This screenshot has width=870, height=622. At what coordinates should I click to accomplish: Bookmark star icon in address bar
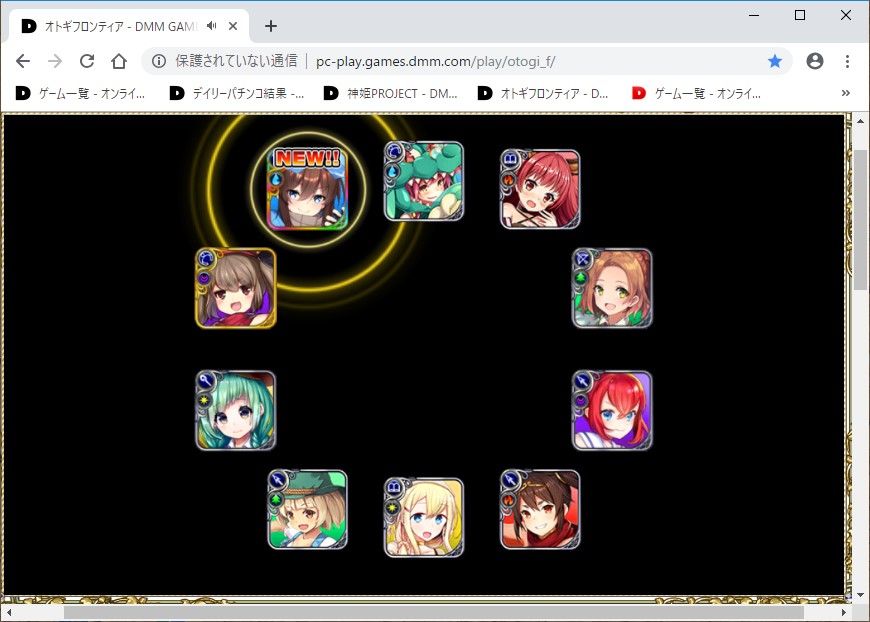775,61
